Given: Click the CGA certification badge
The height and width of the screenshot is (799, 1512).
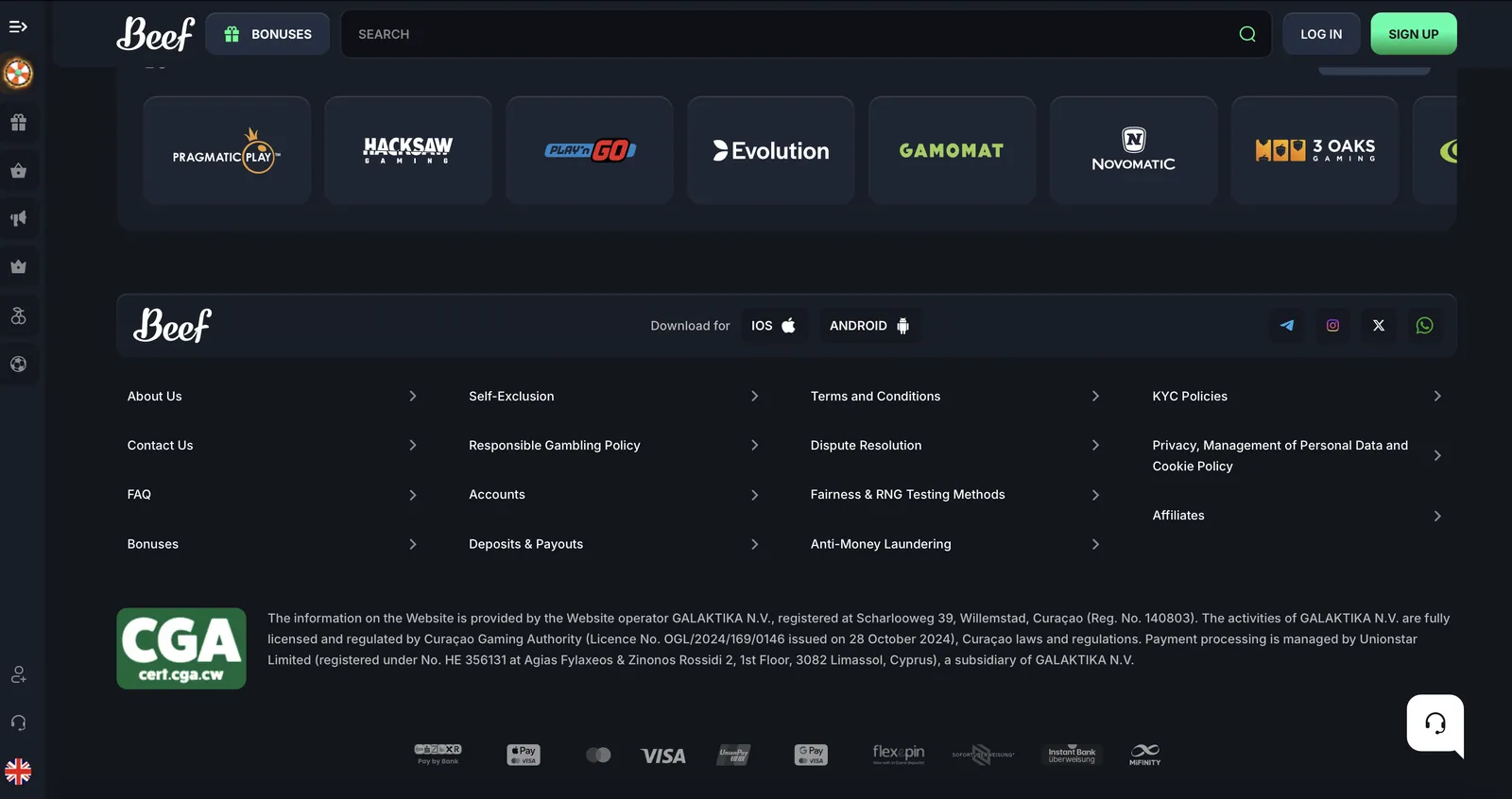Looking at the screenshot, I should [181, 649].
